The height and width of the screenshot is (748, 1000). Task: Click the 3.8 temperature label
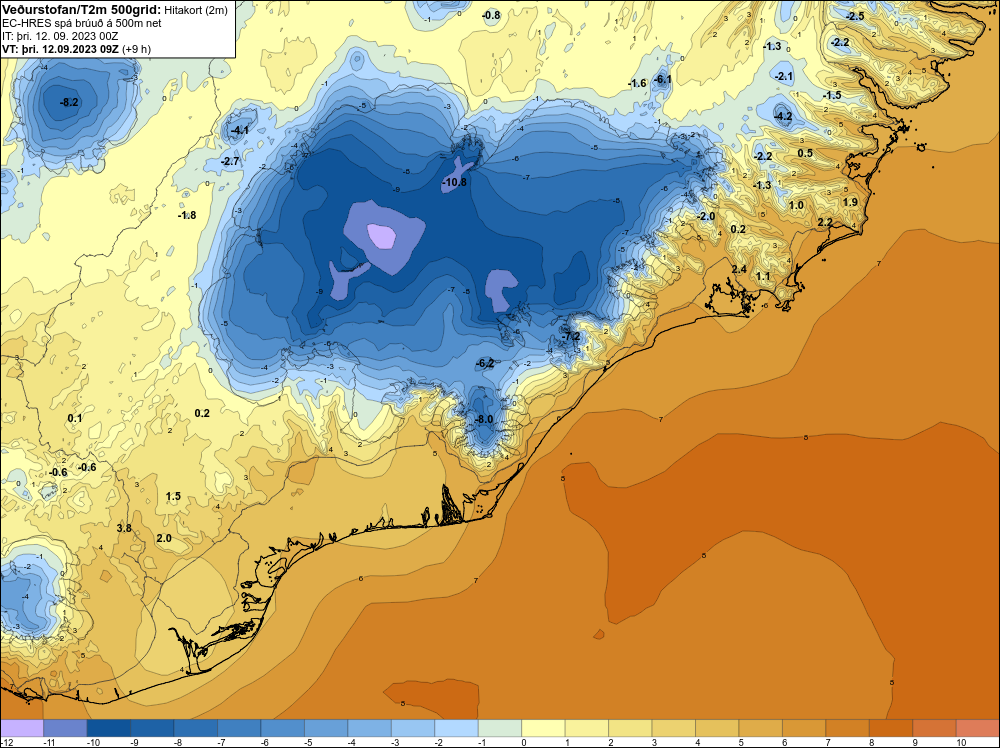click(124, 528)
